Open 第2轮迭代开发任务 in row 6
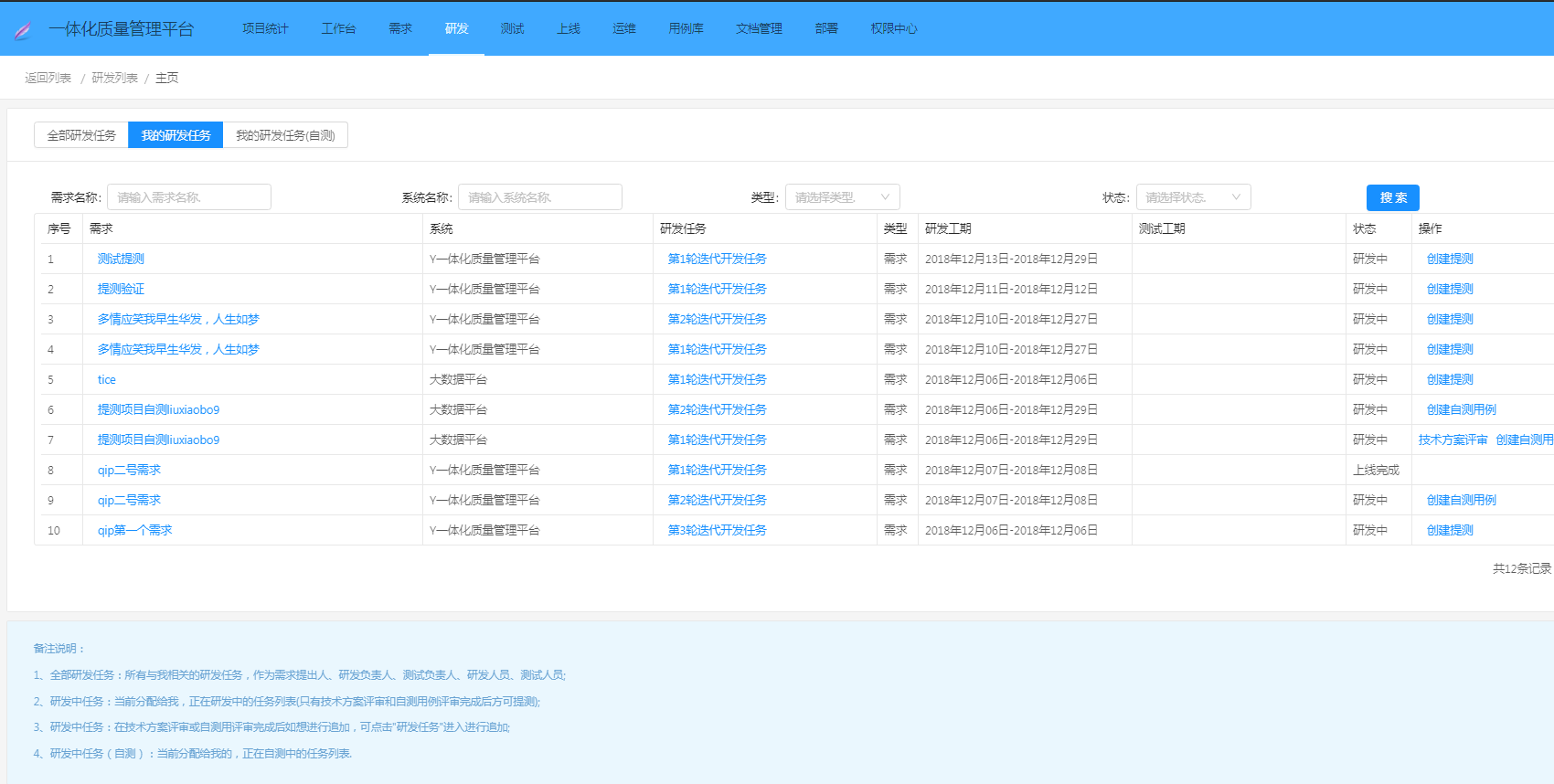This screenshot has height=784, width=1554. [x=718, y=409]
